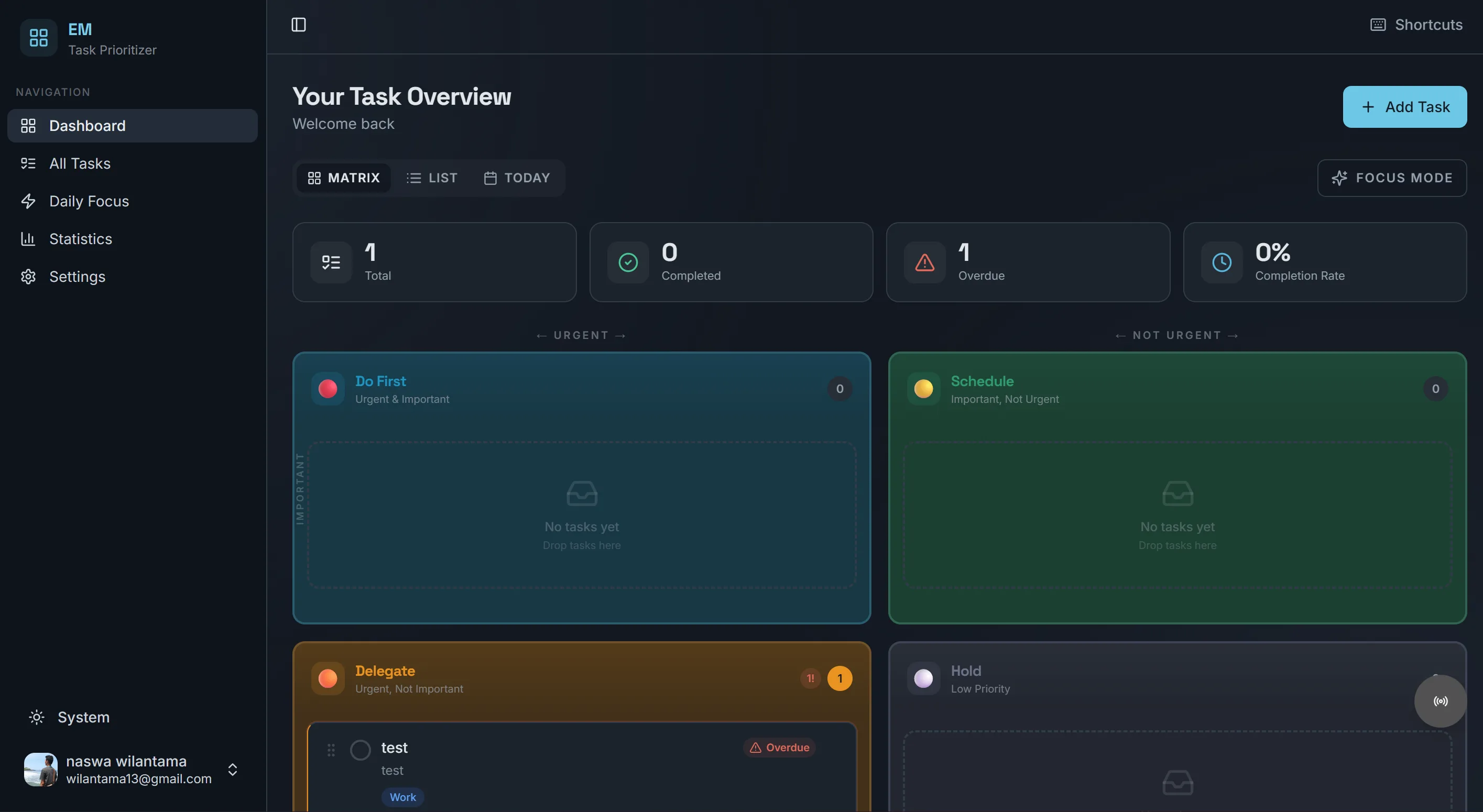
Task: Click the floating broadcast signal icon
Action: tap(1441, 701)
